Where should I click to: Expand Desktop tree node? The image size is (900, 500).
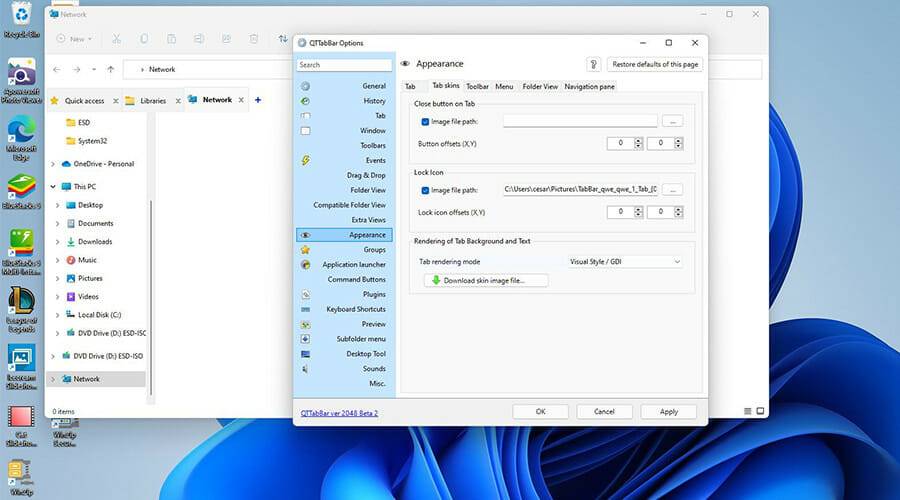[x=57, y=205]
